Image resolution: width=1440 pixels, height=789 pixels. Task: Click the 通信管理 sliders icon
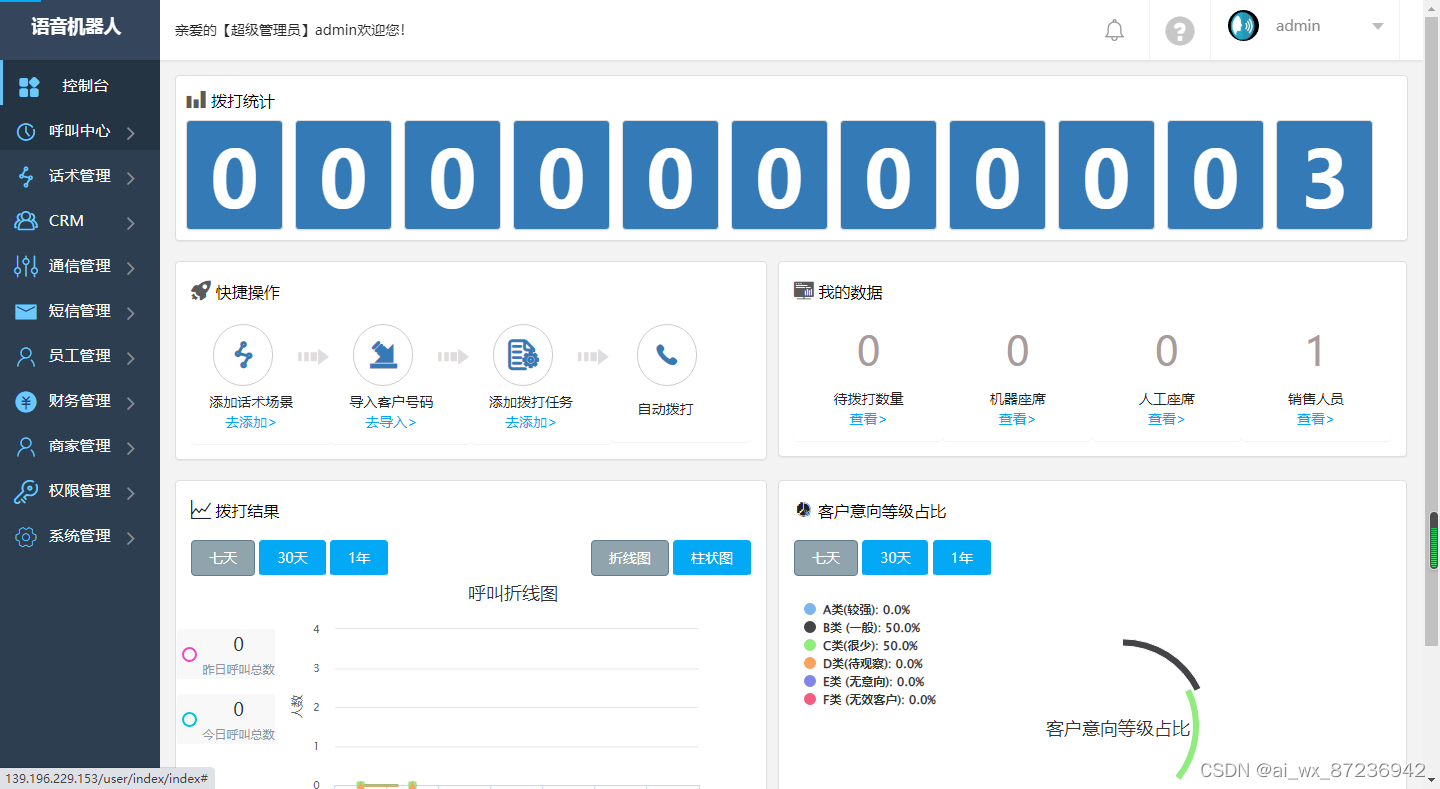pyautogui.click(x=27, y=266)
